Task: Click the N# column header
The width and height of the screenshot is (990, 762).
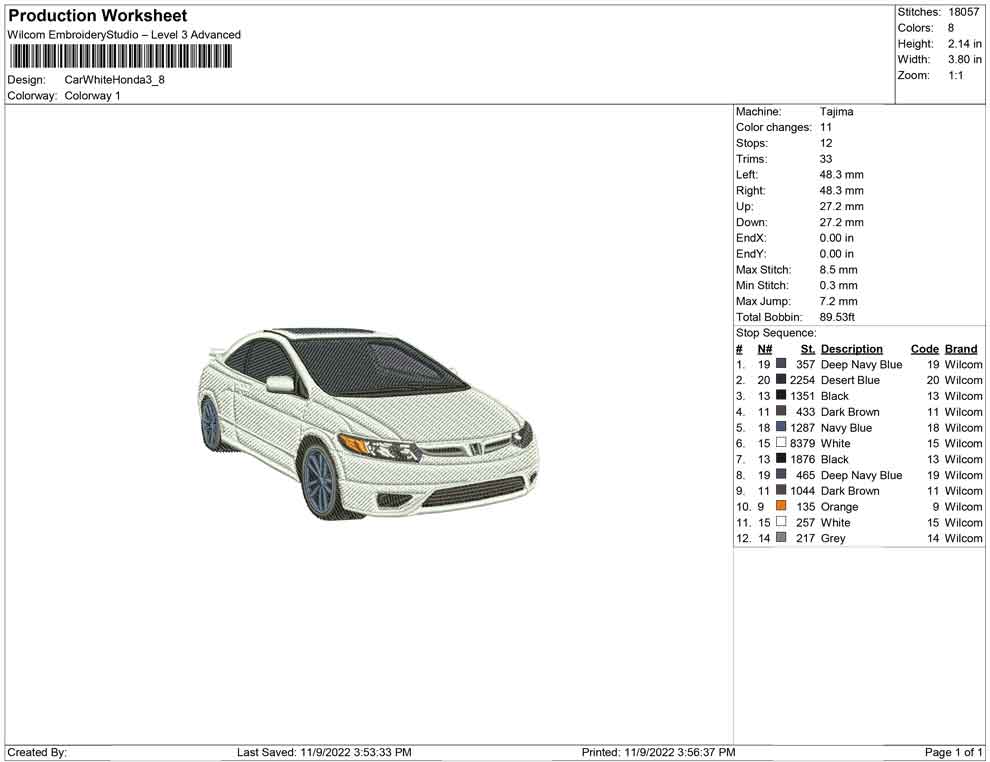Action: (765, 349)
